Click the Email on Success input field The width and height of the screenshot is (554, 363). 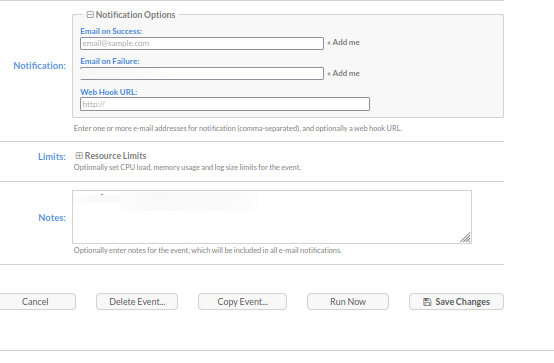click(x=202, y=43)
